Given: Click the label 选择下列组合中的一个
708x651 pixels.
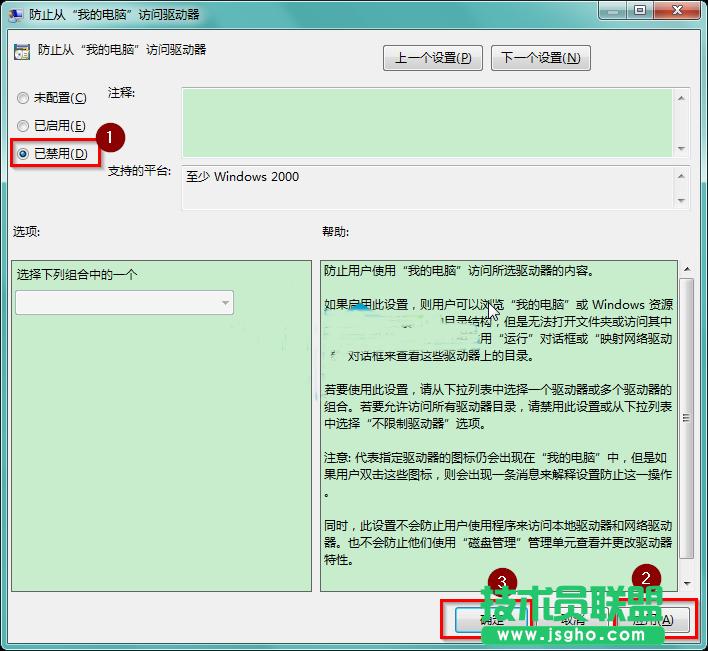Looking at the screenshot, I should [77, 275].
